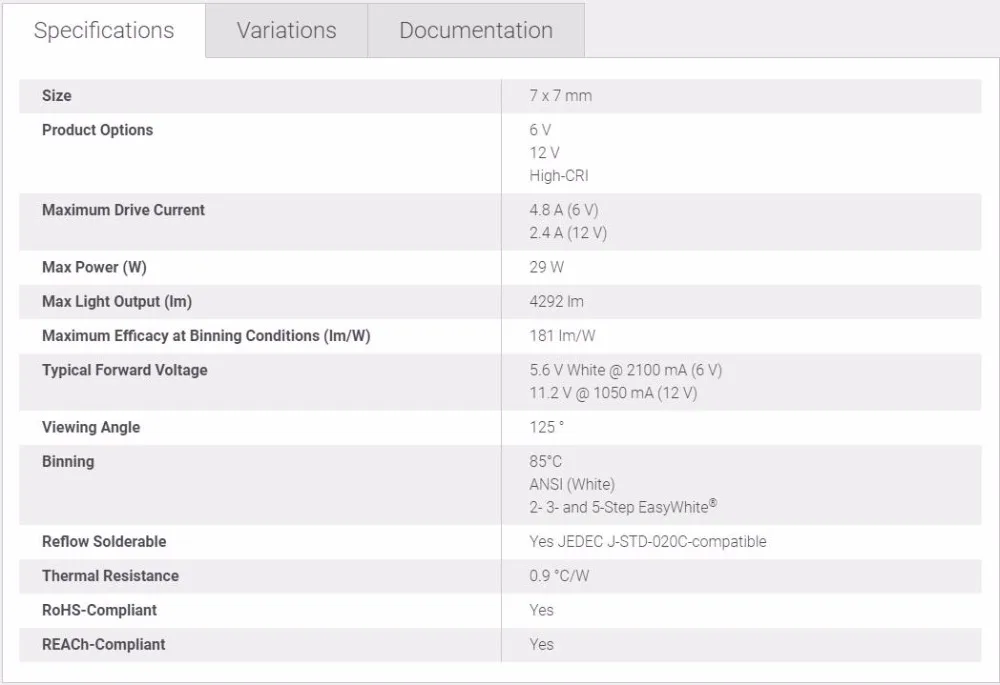Viewport: 1000px width, 685px height.
Task: Click the '4292 lm' value
Action: point(556,302)
